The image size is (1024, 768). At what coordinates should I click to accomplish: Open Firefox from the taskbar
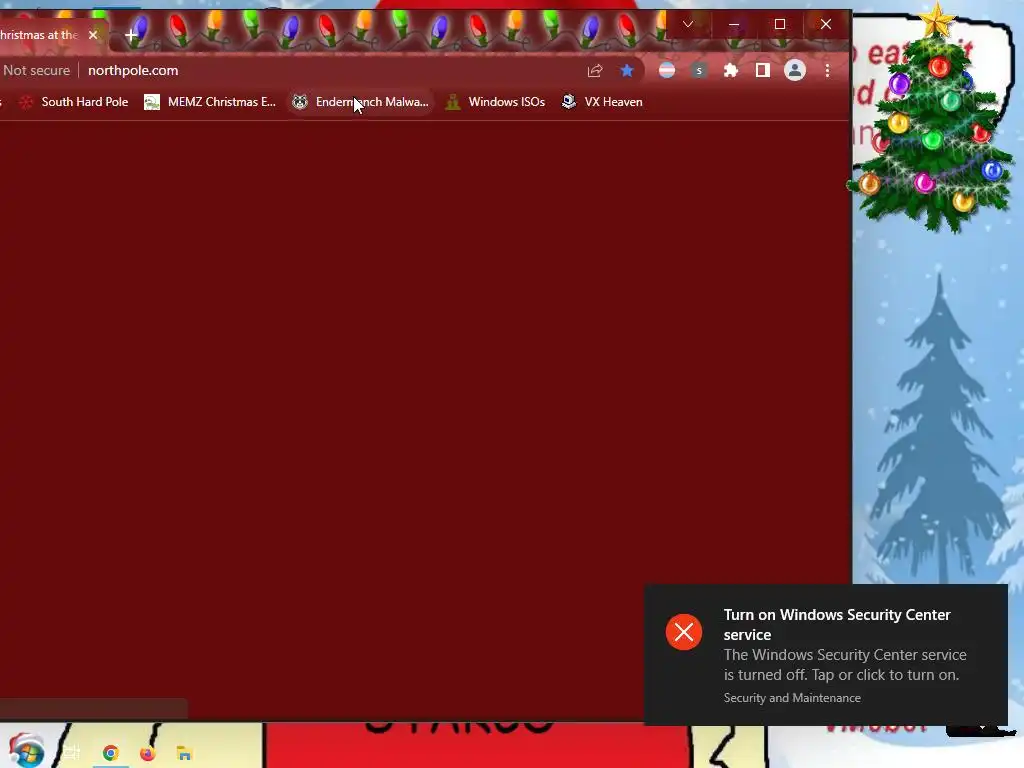pos(148,753)
